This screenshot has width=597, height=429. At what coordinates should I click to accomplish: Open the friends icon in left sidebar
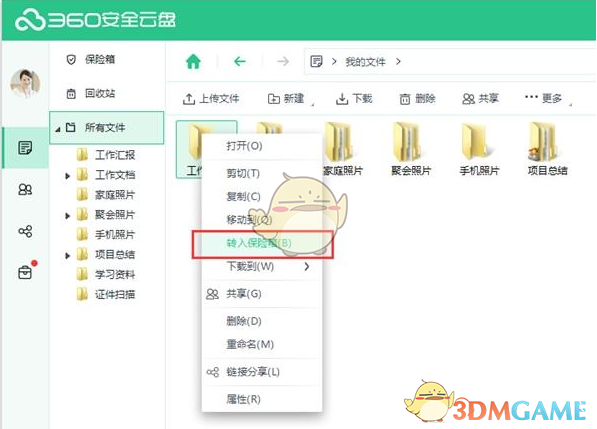click(x=25, y=189)
